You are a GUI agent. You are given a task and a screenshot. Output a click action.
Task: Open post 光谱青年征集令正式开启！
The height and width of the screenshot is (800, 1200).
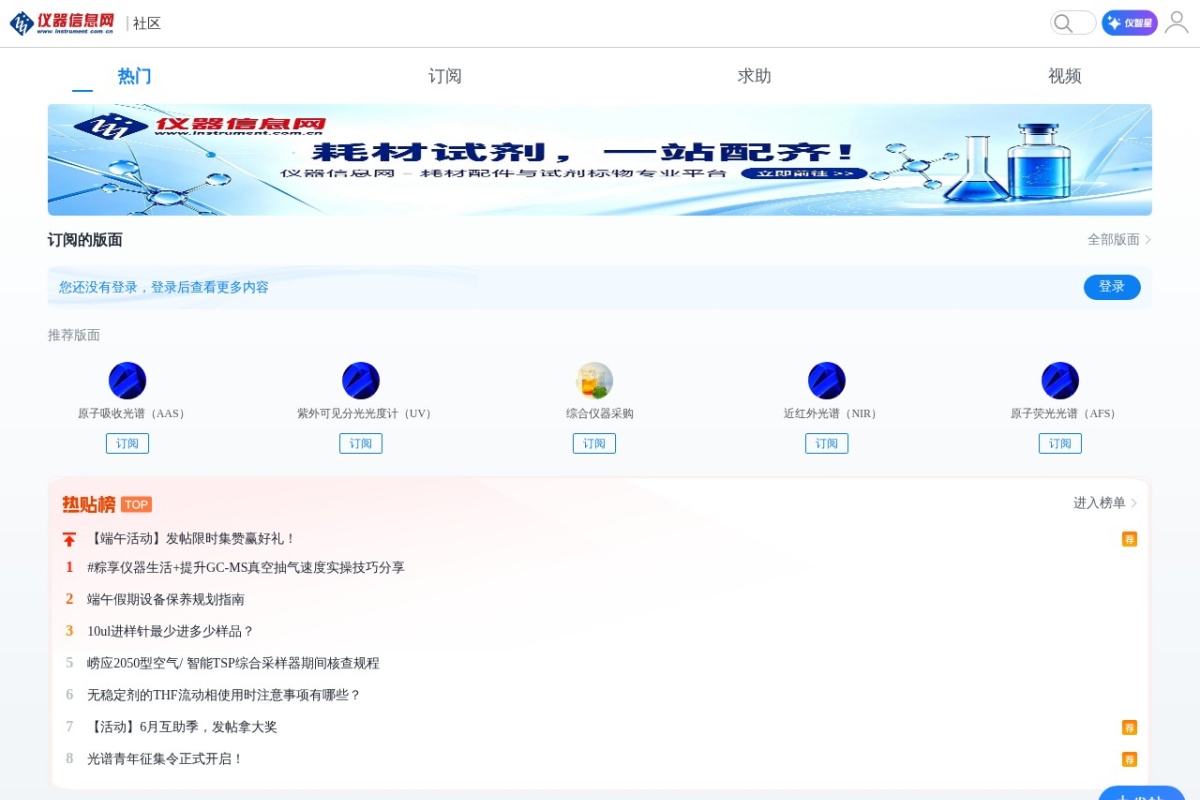click(165, 759)
